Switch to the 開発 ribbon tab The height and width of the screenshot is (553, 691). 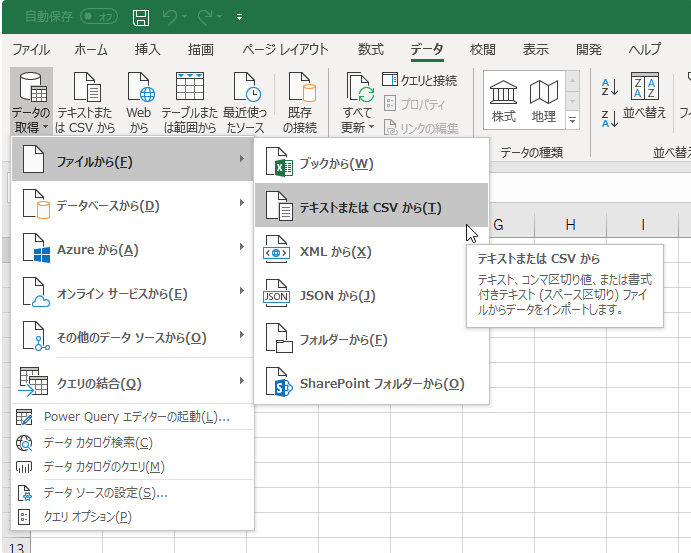click(x=589, y=49)
